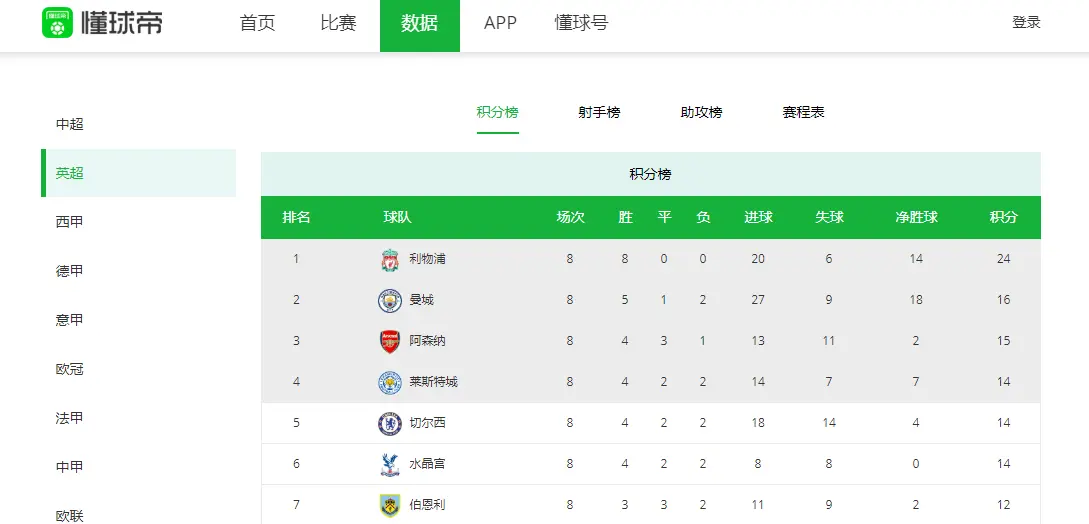The width and height of the screenshot is (1089, 524).
Task: Click the Arsenal club crest
Action: [x=390, y=342]
